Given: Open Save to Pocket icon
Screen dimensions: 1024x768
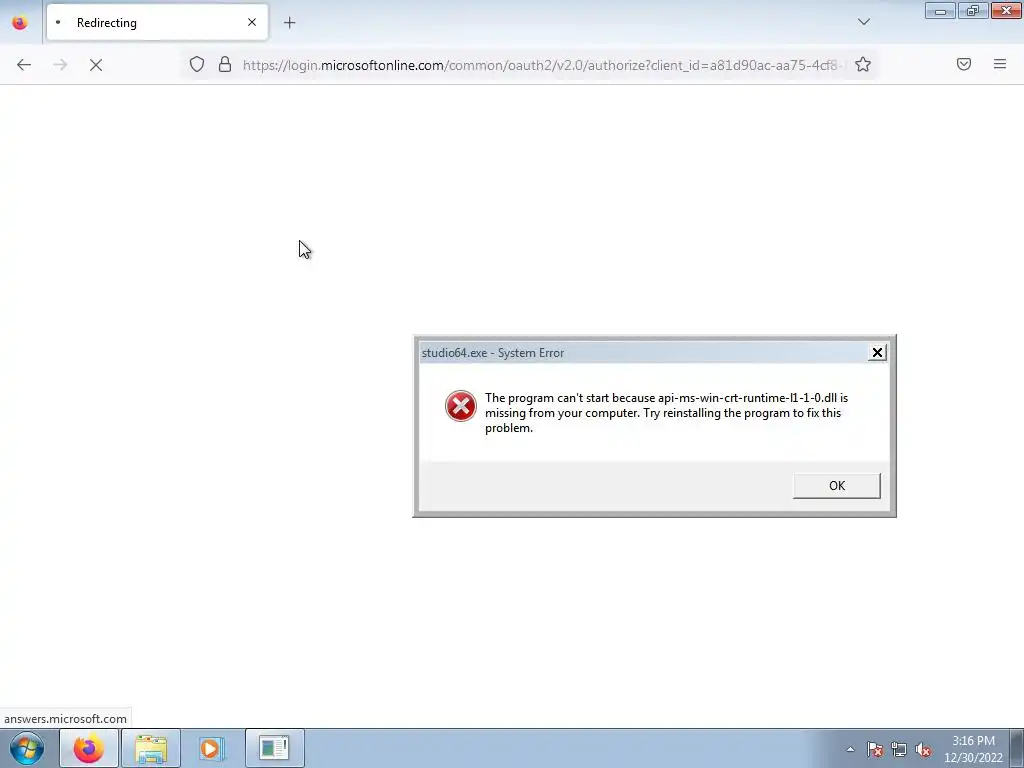Looking at the screenshot, I should 964,64.
